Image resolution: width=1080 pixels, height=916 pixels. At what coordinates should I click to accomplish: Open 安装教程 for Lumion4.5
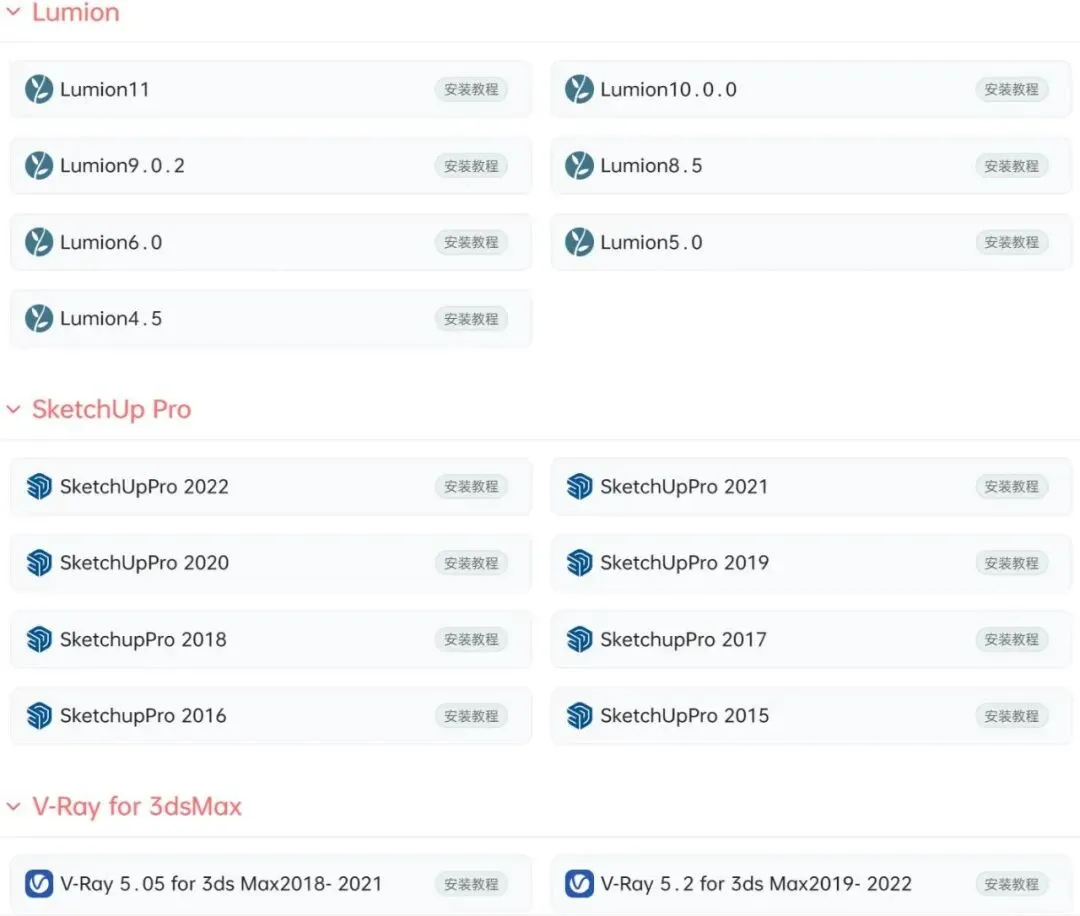tap(471, 319)
